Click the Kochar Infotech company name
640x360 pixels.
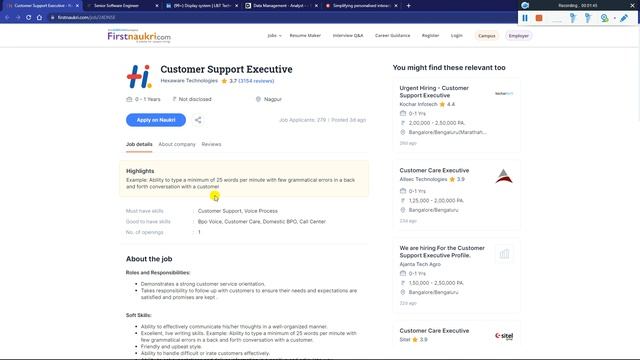pos(418,104)
